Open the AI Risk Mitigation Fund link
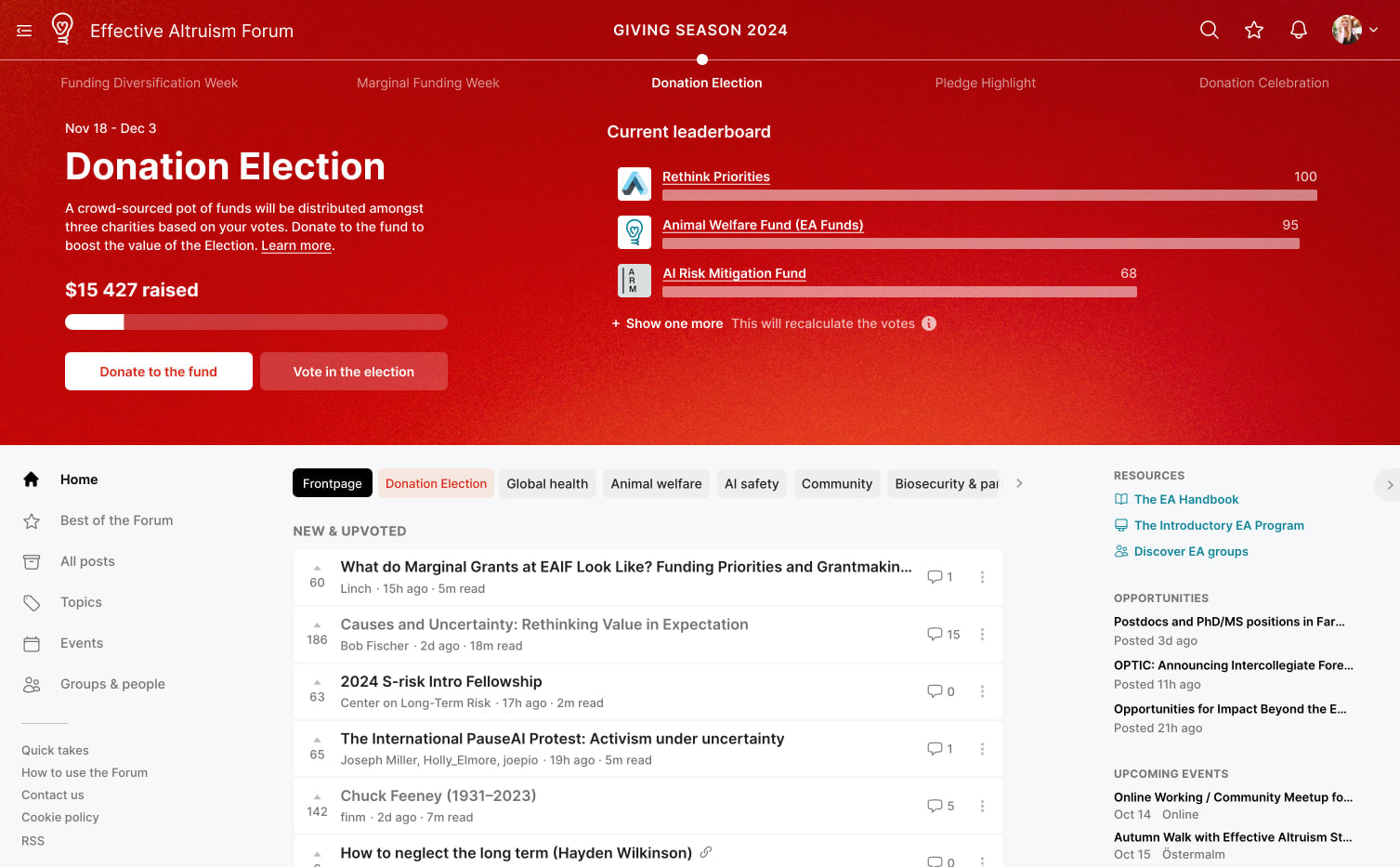 click(734, 273)
